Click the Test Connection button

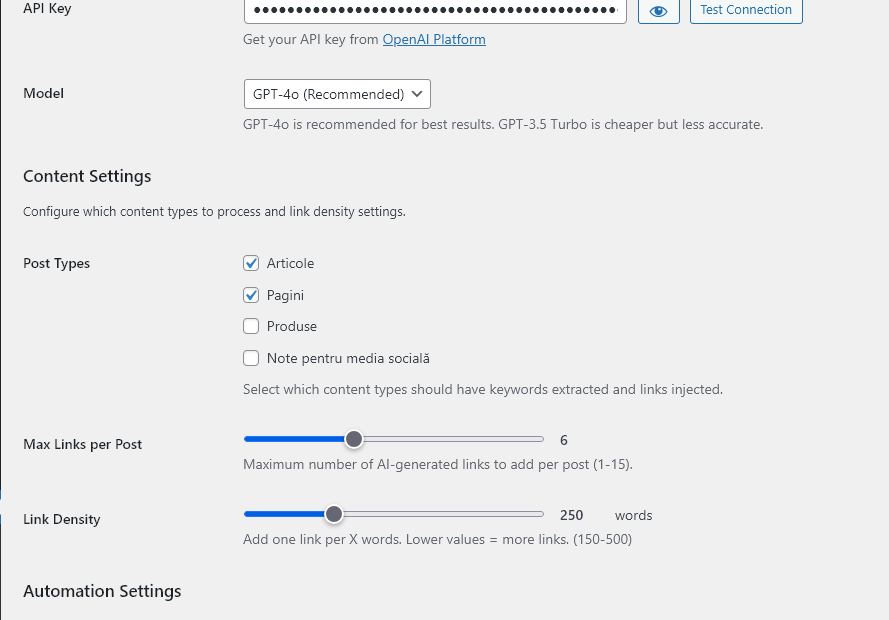click(x=746, y=10)
